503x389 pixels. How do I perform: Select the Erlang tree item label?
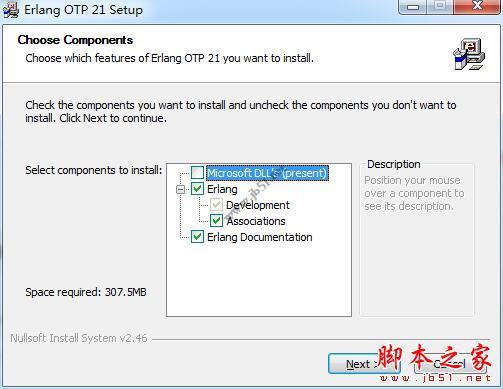pos(222,189)
